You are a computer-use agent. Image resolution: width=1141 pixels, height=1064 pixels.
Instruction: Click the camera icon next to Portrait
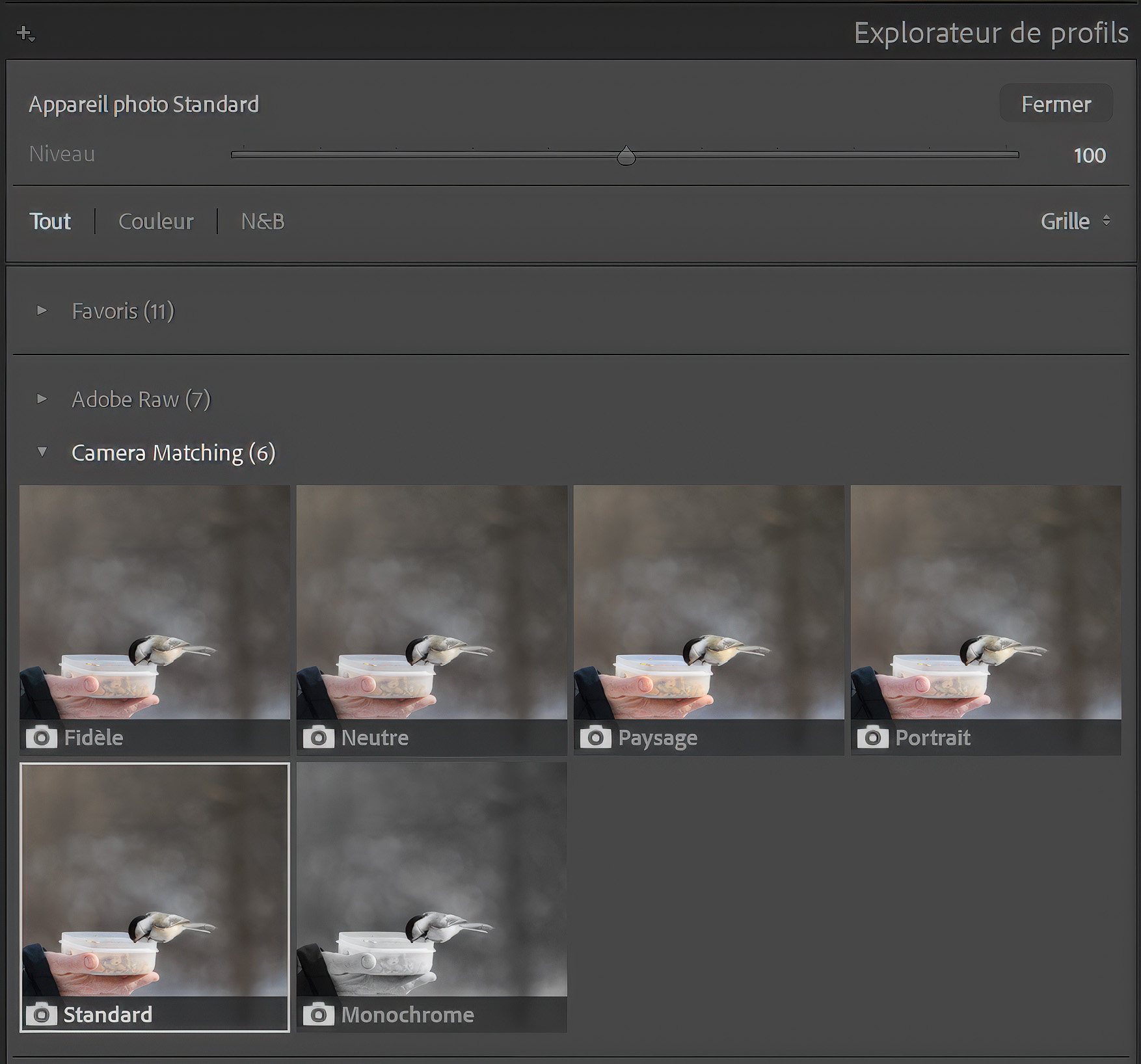[x=873, y=738]
